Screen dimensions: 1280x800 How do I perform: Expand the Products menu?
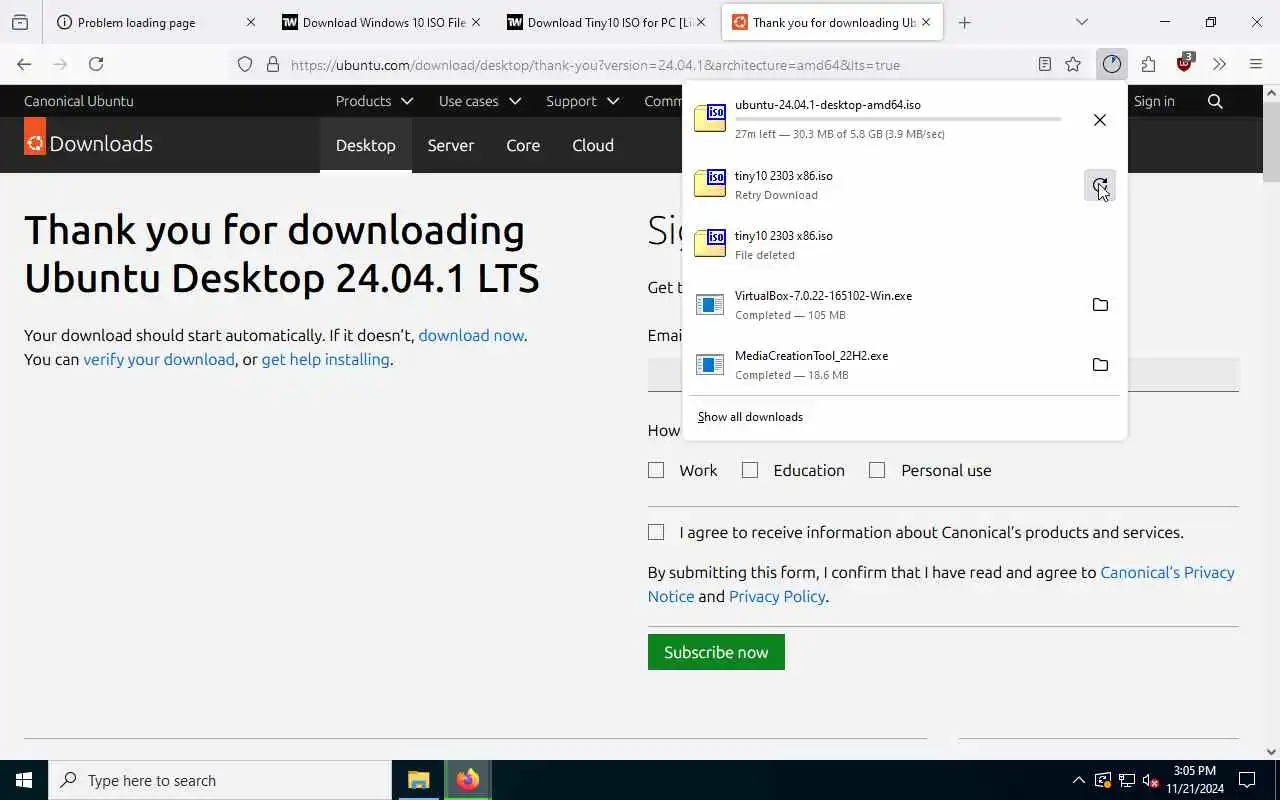coord(374,101)
